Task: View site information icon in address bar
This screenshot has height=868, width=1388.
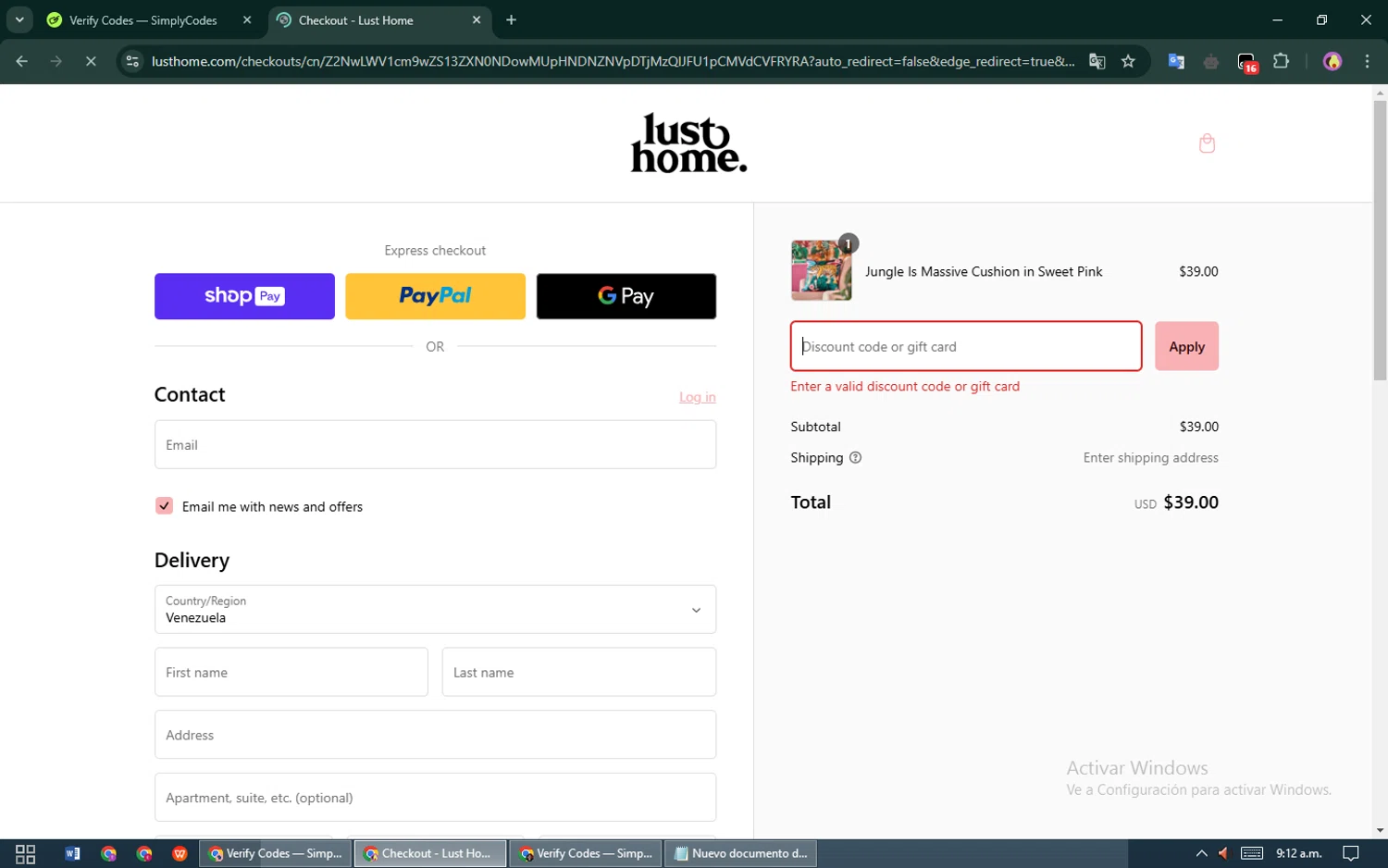Action: 132,61
